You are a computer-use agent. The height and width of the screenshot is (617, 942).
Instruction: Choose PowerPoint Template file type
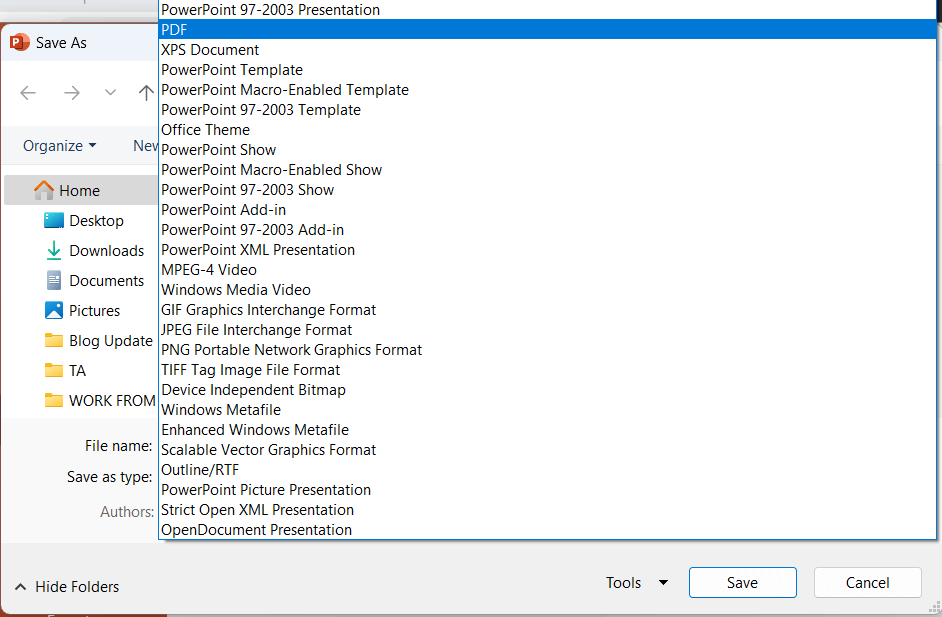(x=547, y=70)
